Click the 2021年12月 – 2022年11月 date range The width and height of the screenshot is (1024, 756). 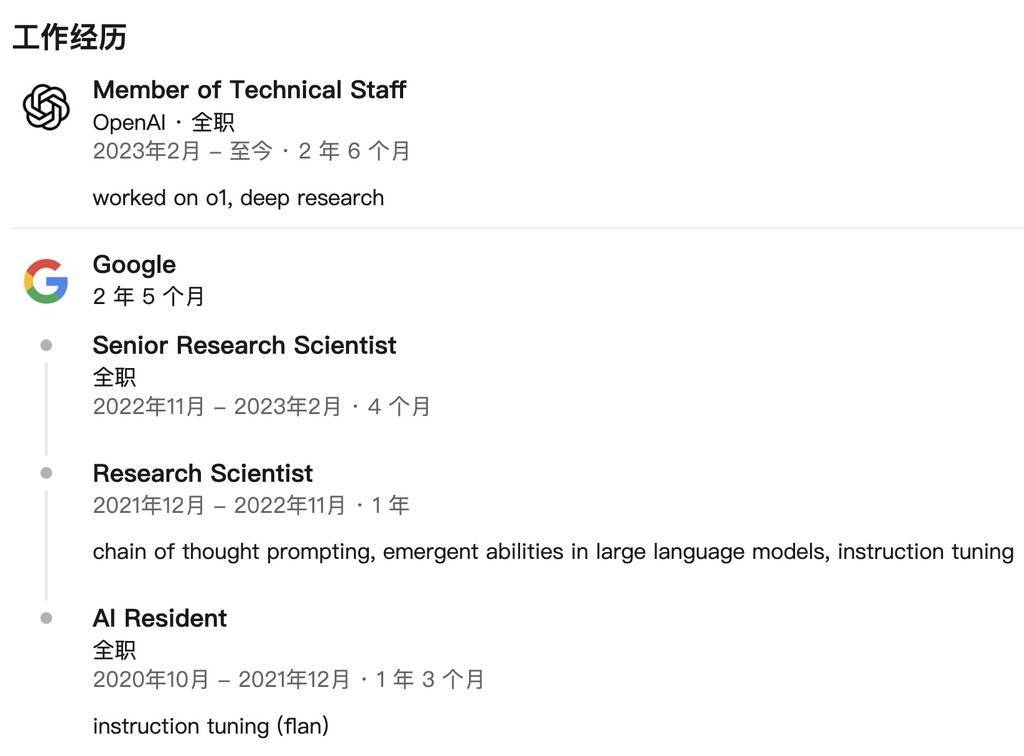pyautogui.click(x=219, y=505)
